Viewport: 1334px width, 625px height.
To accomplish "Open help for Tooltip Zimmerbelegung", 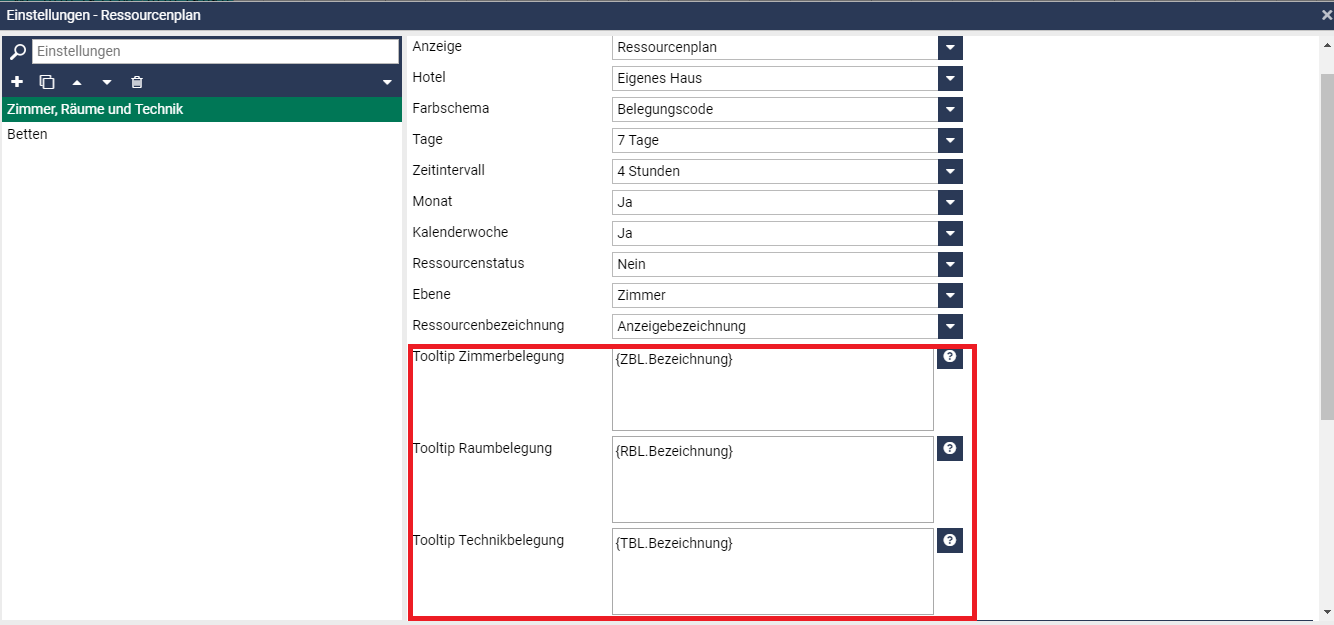I will [x=949, y=357].
